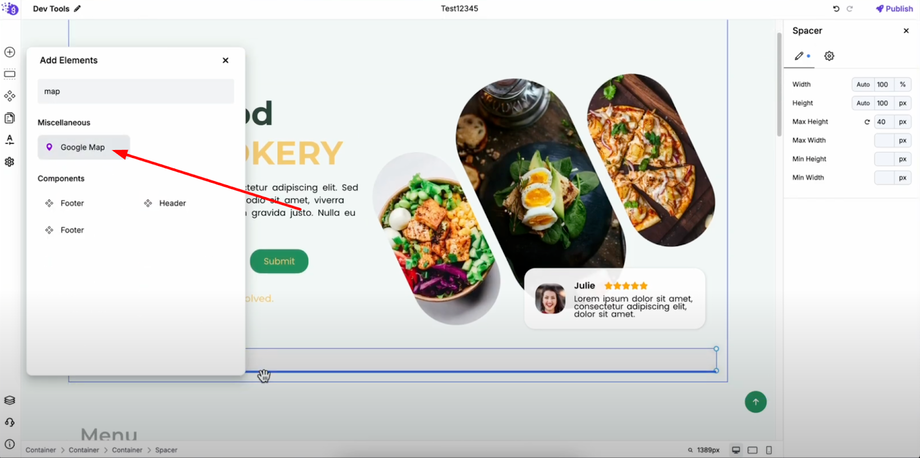920x458 pixels.
Task: Open the support headset icon in sidebar
Action: tap(9, 422)
